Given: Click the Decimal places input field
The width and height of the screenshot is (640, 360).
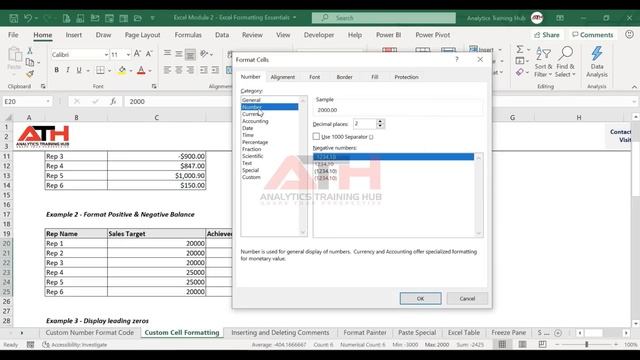Looking at the screenshot, I should tap(364, 124).
